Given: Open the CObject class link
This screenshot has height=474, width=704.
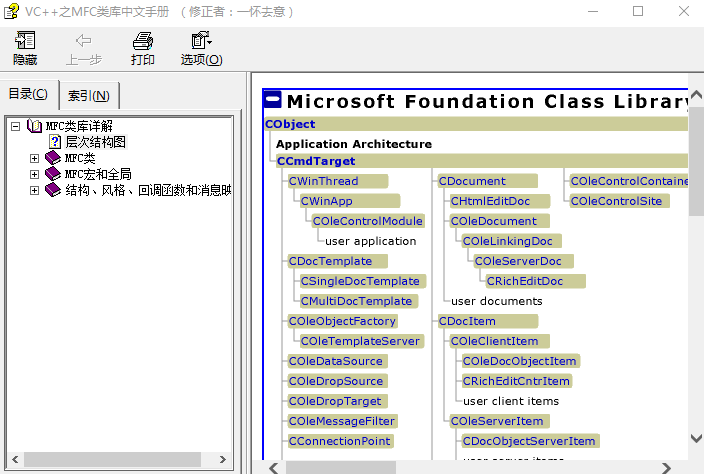Looking at the screenshot, I should [x=290, y=124].
